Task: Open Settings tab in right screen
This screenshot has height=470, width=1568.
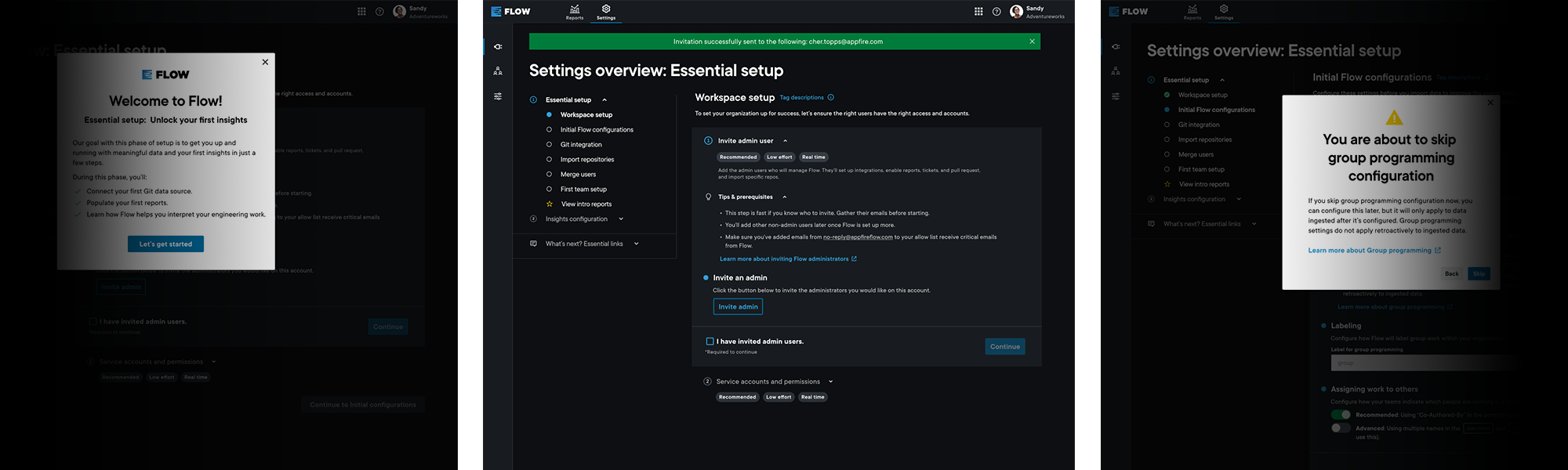Action: click(1224, 12)
